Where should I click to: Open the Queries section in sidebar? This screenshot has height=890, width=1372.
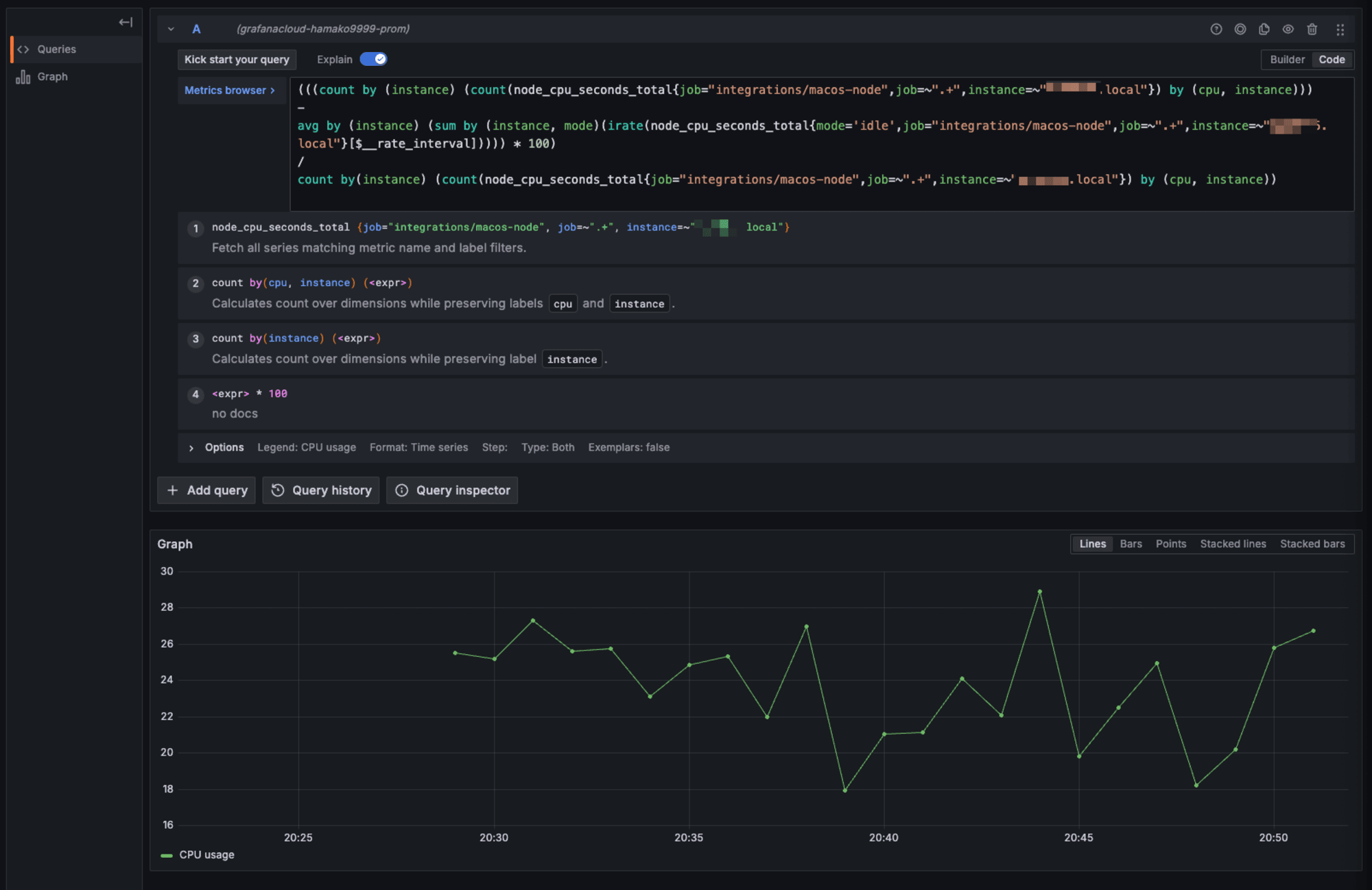pyautogui.click(x=77, y=49)
